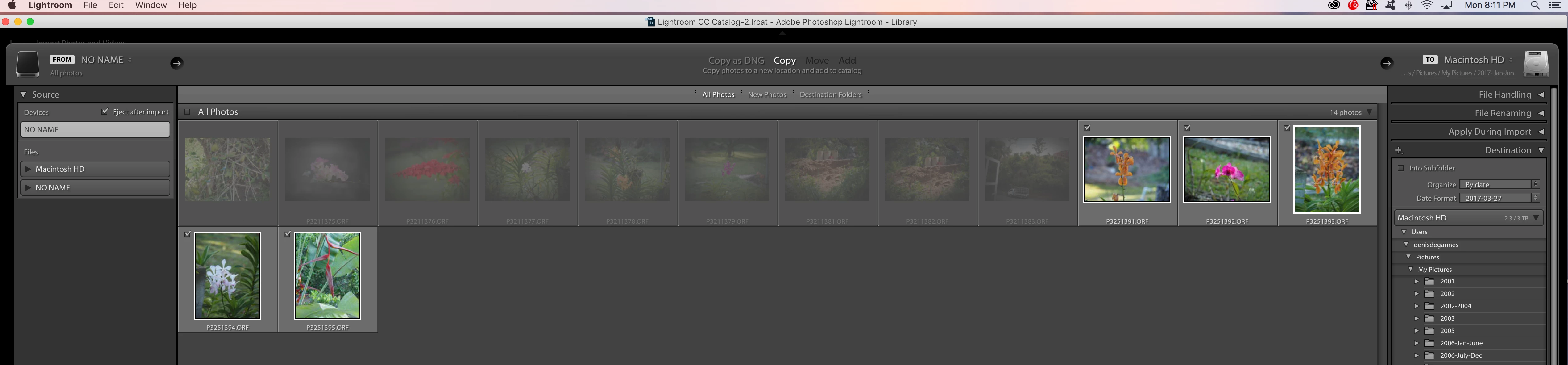1568x365 pixels.
Task: Click the source device drive icon
Action: [27, 64]
